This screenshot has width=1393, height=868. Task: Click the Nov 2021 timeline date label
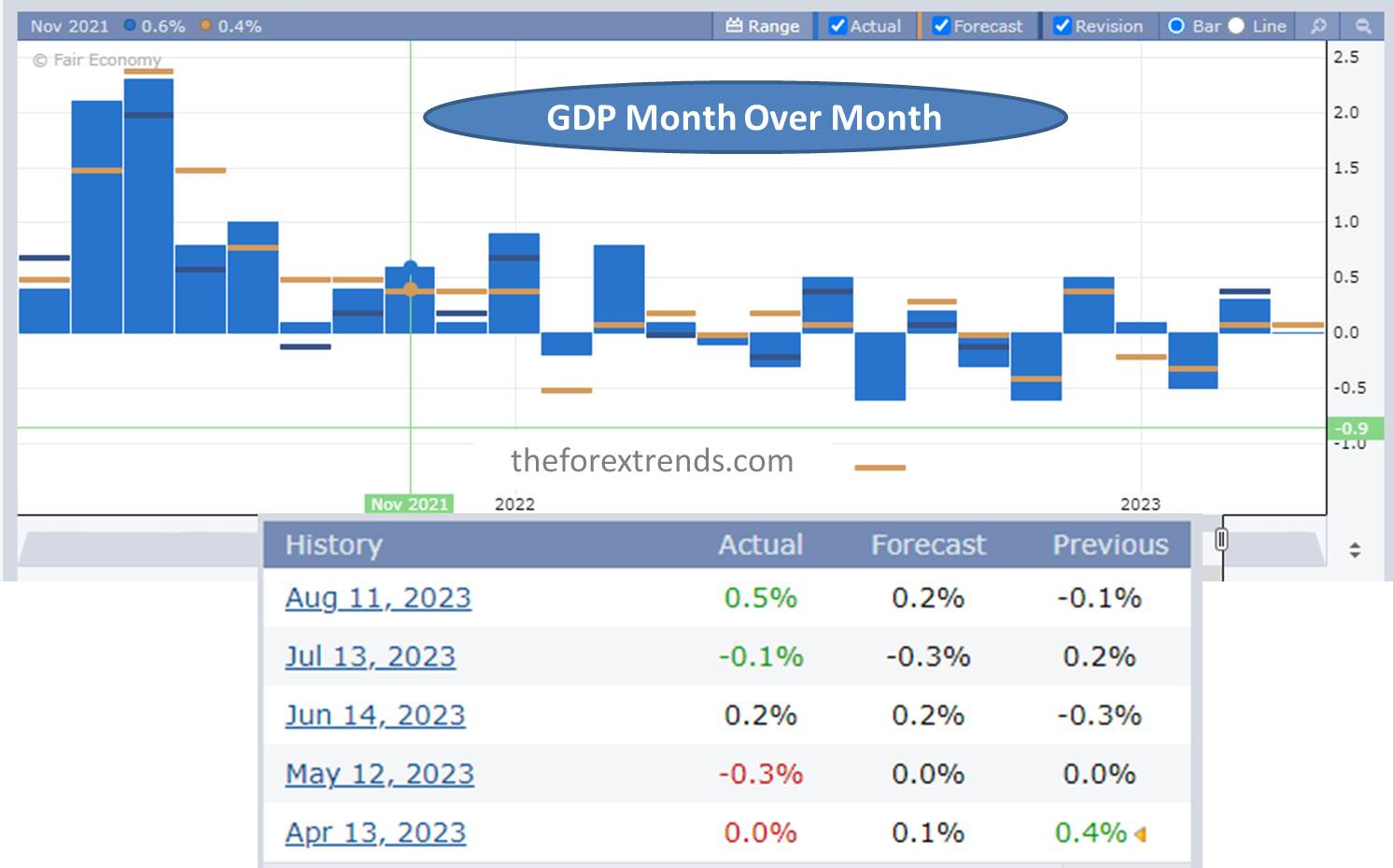click(x=409, y=504)
